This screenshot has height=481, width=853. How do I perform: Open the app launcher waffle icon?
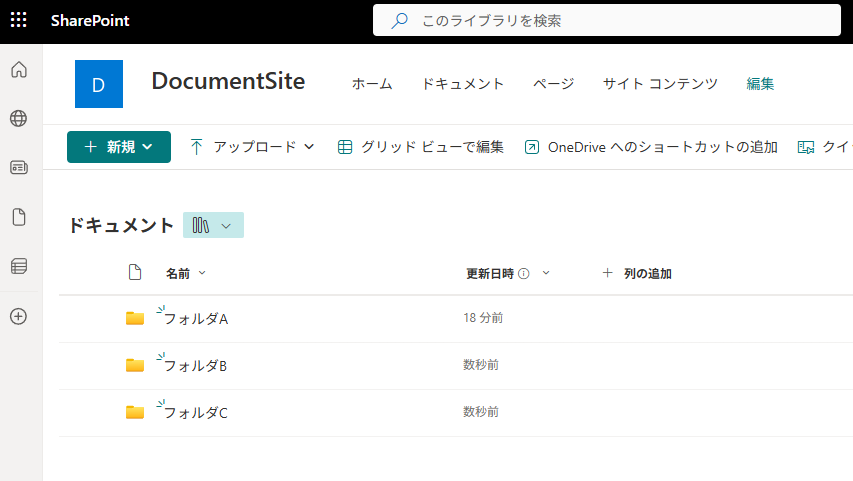(x=18, y=20)
